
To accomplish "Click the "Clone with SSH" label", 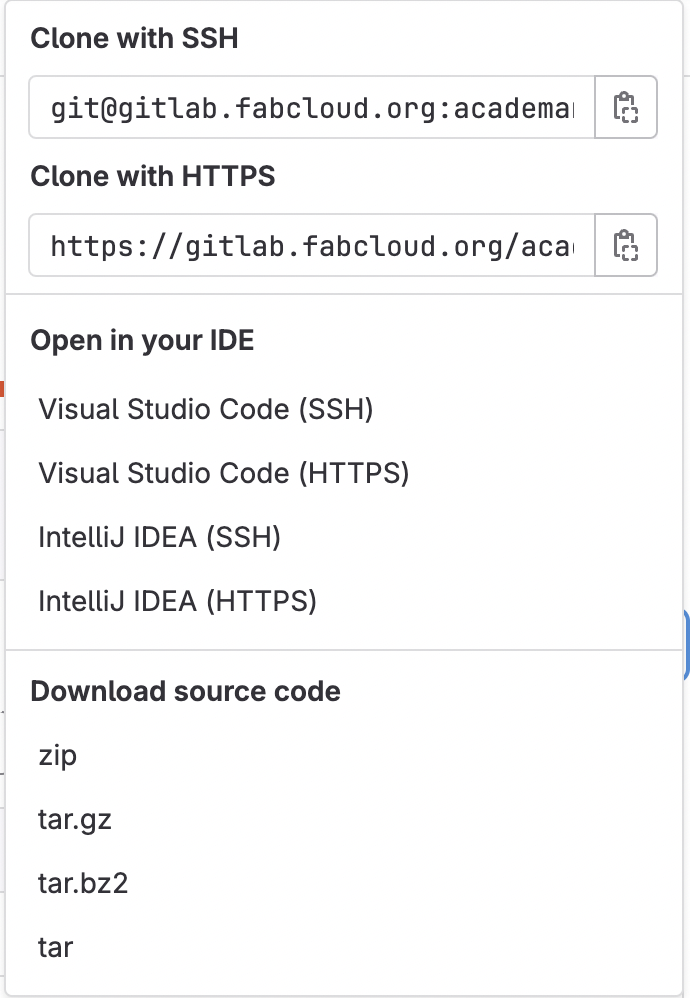I will (x=134, y=38).
